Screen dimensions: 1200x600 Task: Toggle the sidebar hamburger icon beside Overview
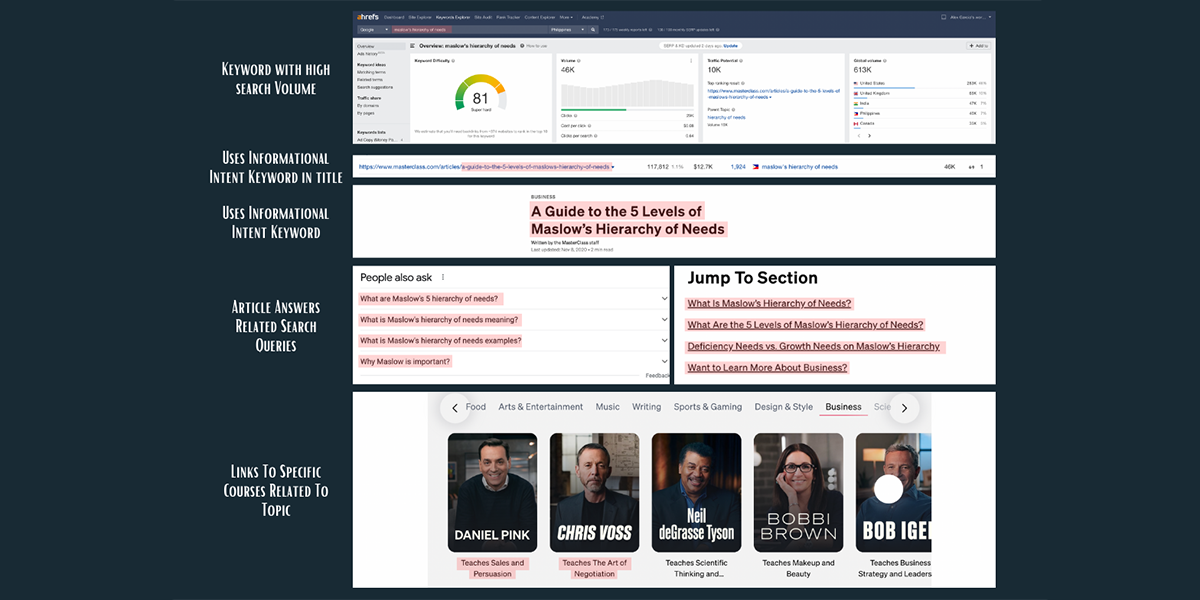[412, 46]
